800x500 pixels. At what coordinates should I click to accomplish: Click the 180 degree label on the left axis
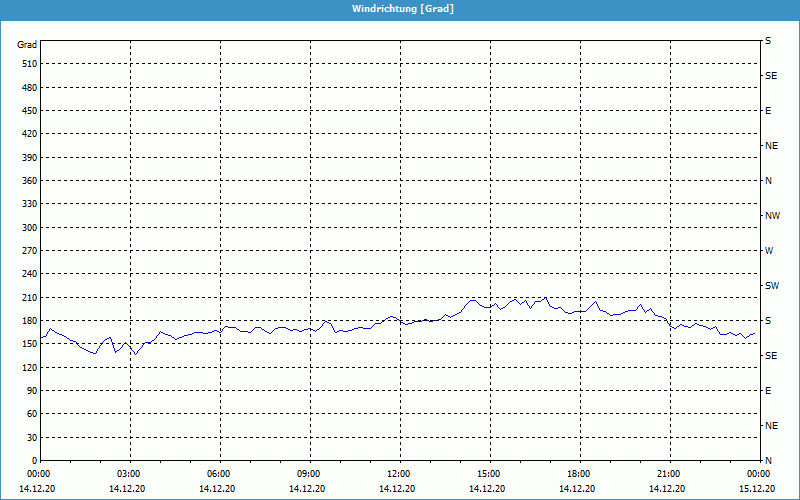click(x=27, y=321)
